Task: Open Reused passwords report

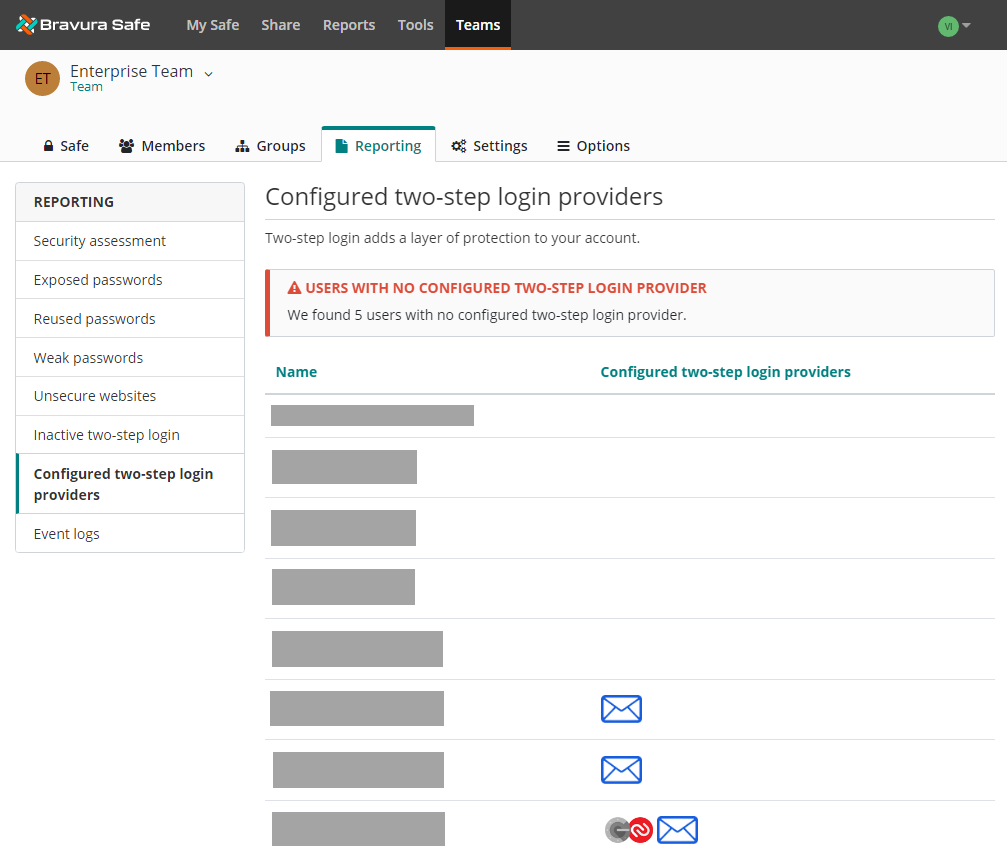Action: point(130,319)
